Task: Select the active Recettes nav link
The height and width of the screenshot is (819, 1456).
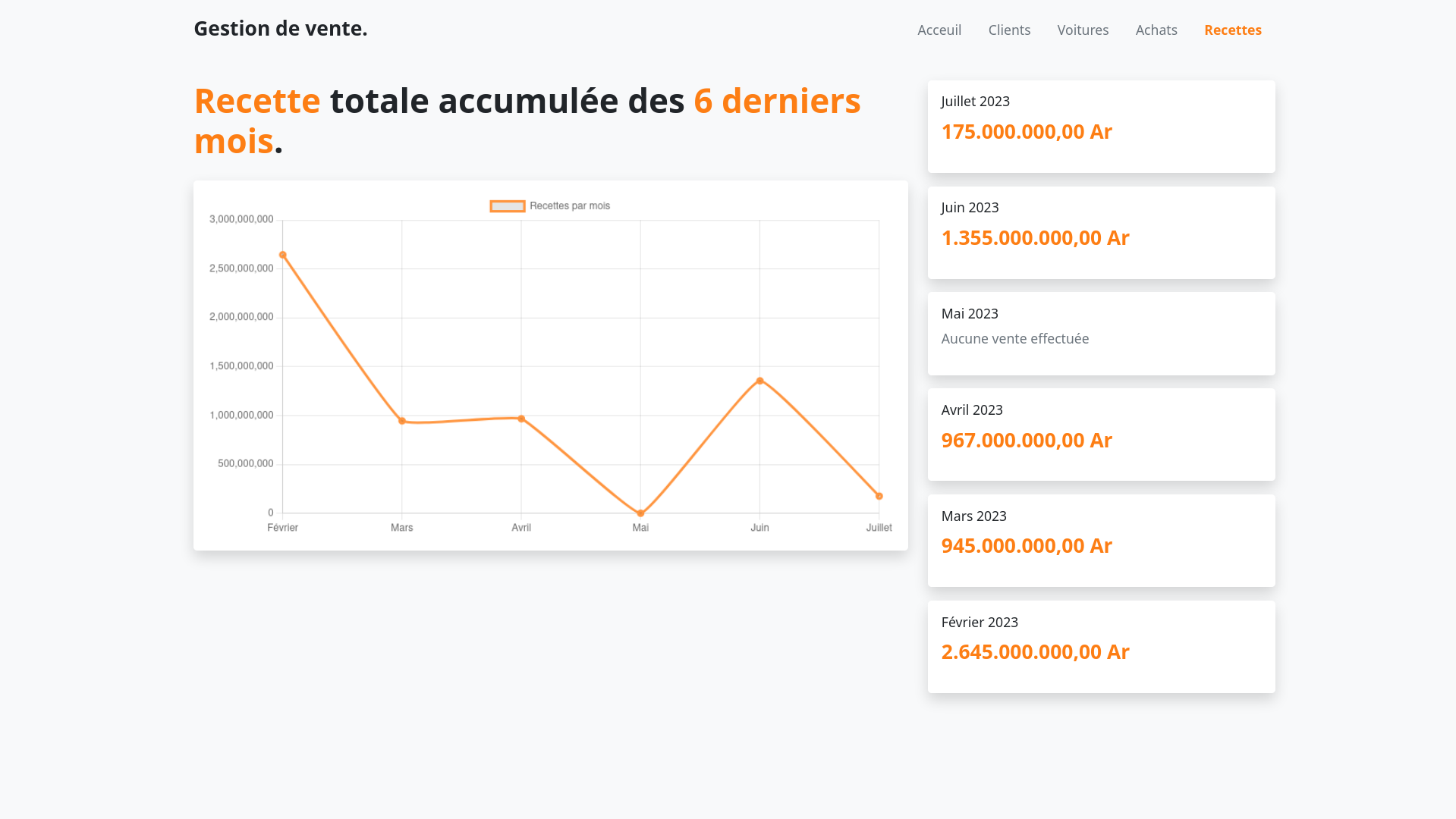Action: 1232,30
